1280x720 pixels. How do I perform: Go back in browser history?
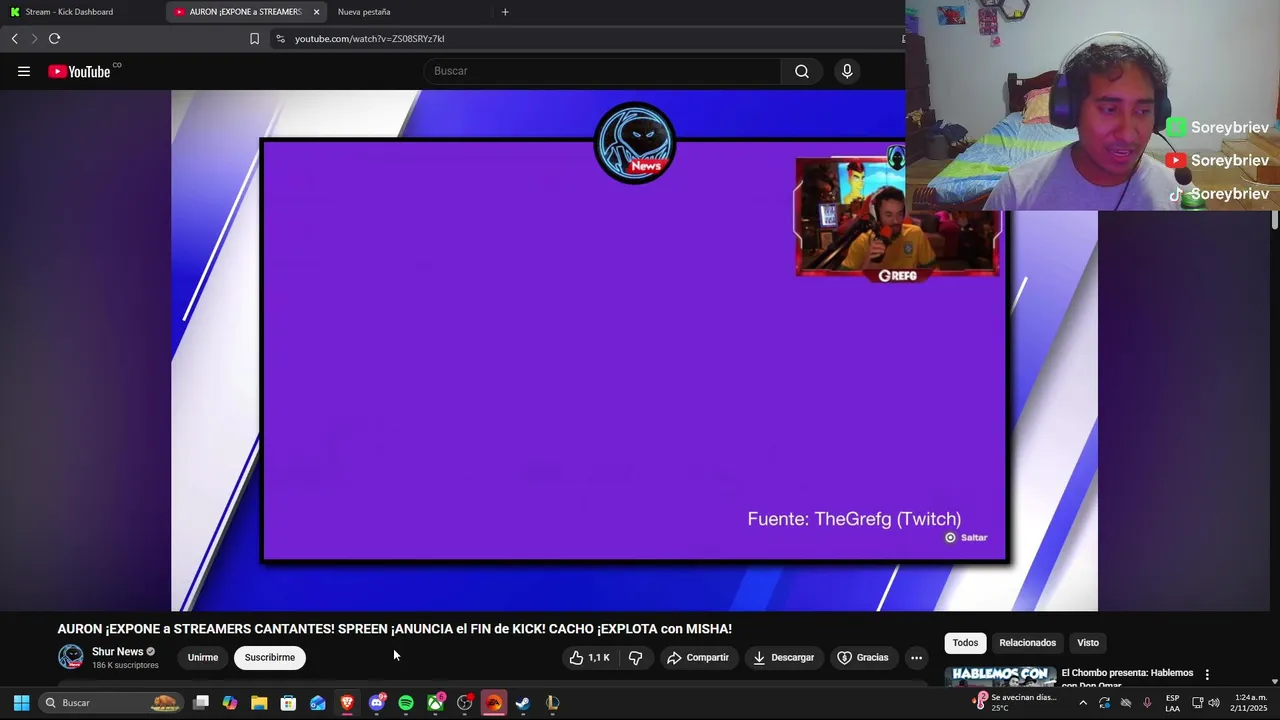pos(15,38)
